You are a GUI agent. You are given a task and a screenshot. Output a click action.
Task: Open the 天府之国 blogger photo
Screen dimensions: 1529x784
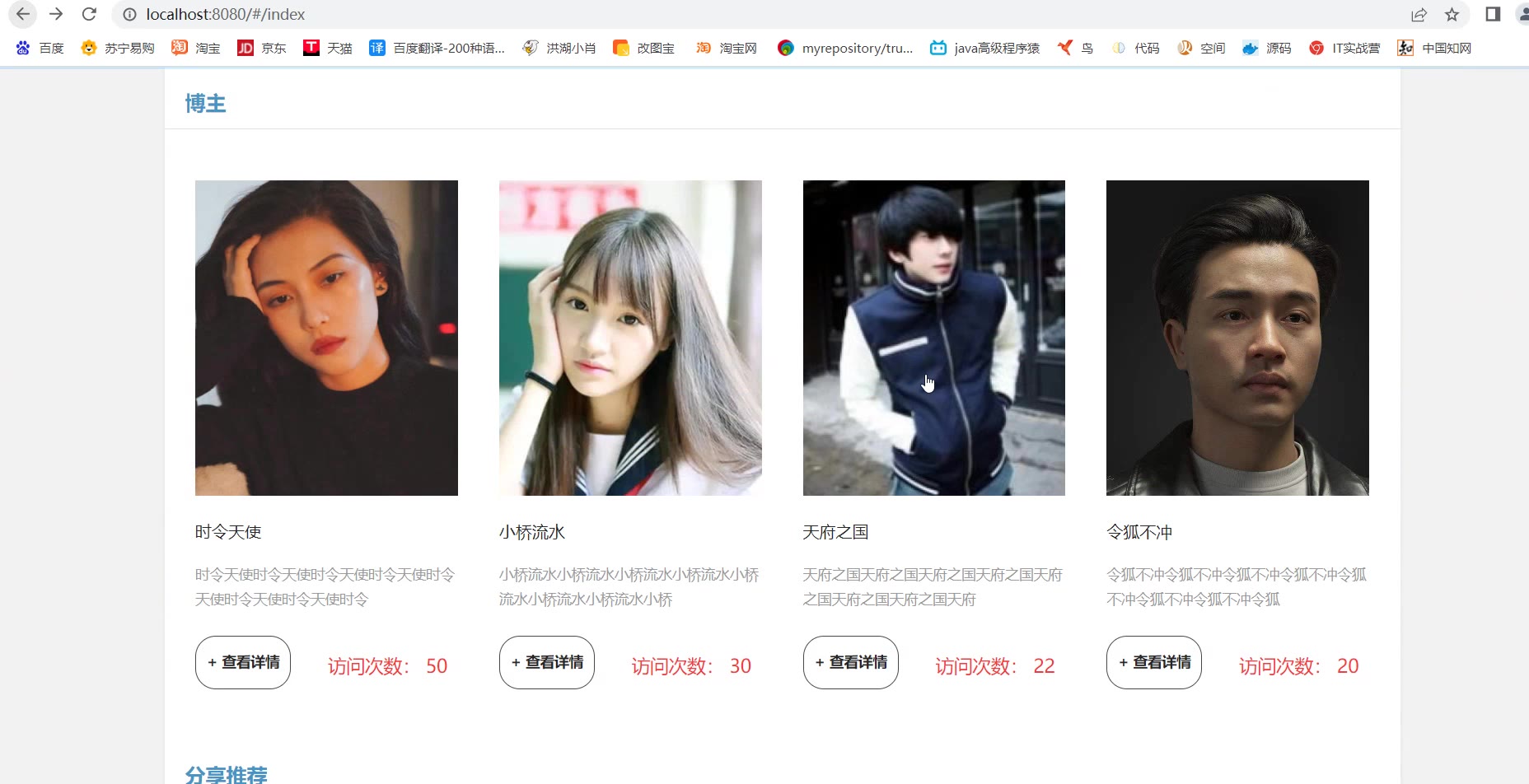coord(934,338)
